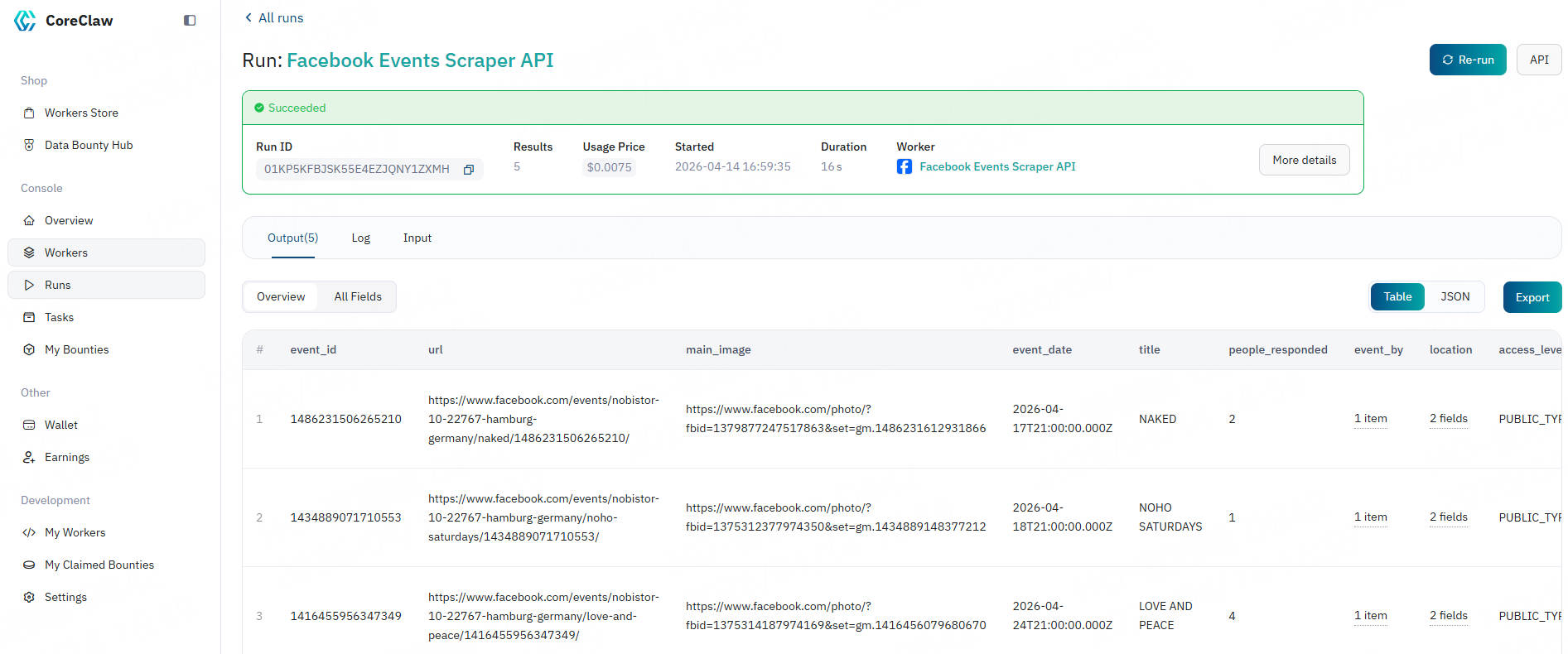This screenshot has width=1568, height=654.
Task: Copy the Run ID to clipboard
Action: click(468, 169)
